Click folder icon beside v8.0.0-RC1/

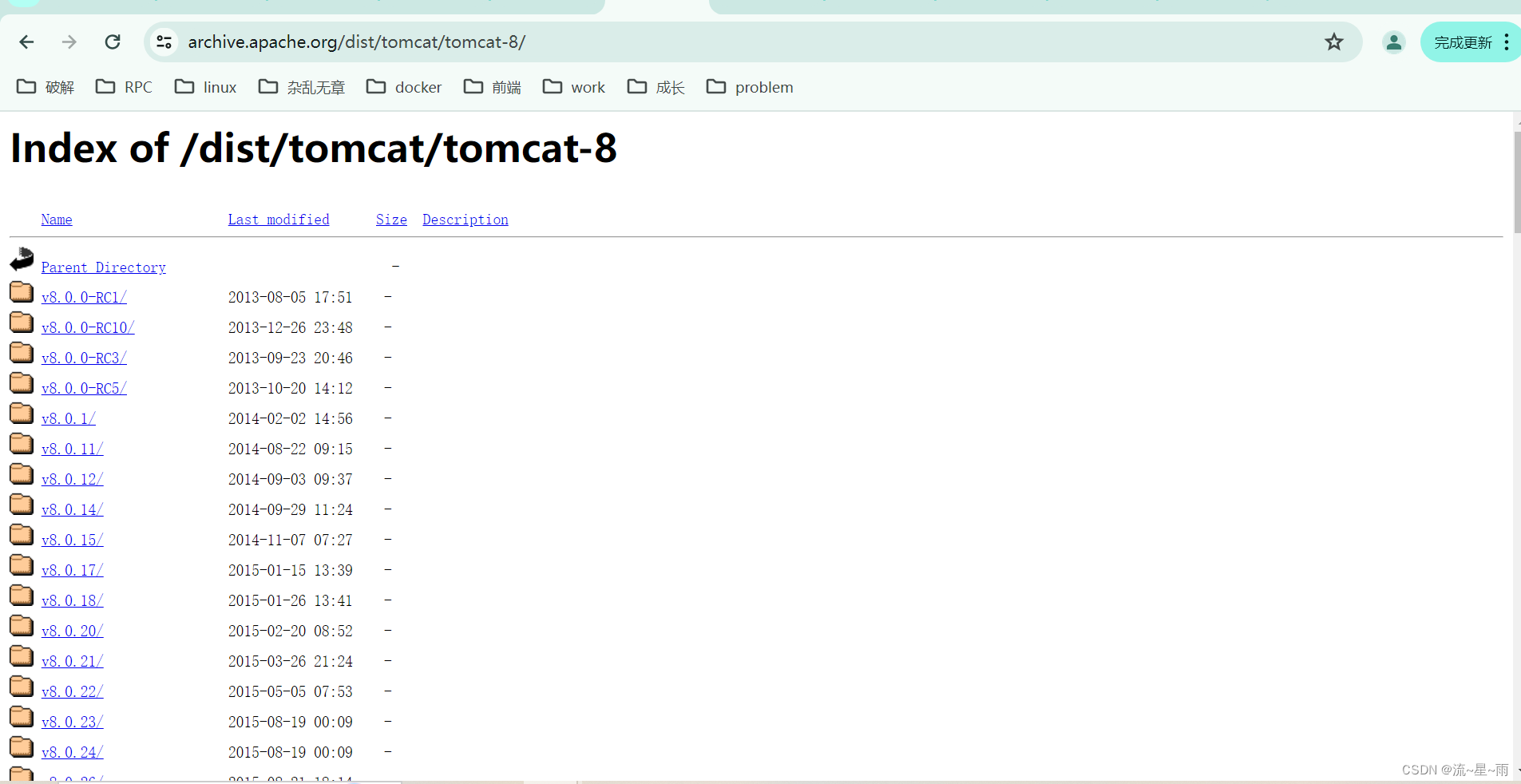[x=22, y=291]
